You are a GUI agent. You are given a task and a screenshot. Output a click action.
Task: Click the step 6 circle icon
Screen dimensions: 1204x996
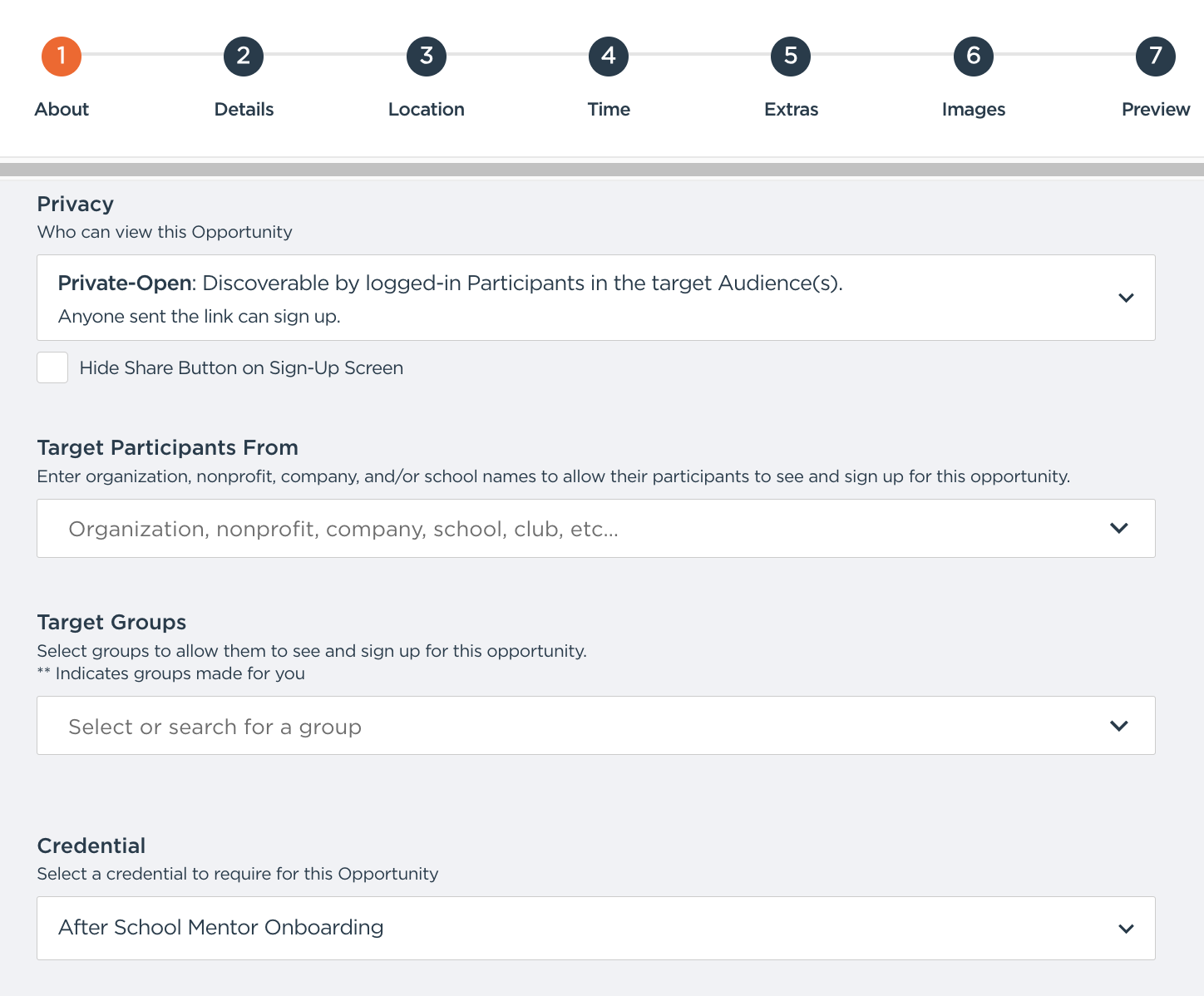click(974, 57)
